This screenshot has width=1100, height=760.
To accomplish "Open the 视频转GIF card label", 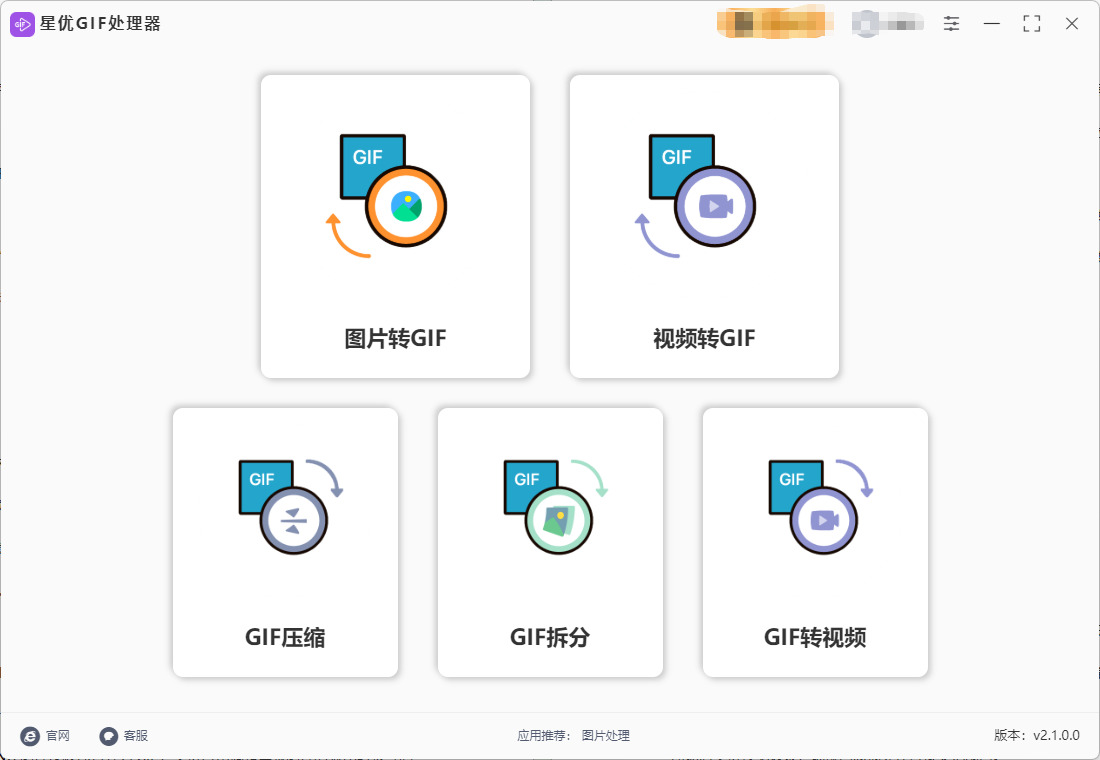I will coord(704,339).
